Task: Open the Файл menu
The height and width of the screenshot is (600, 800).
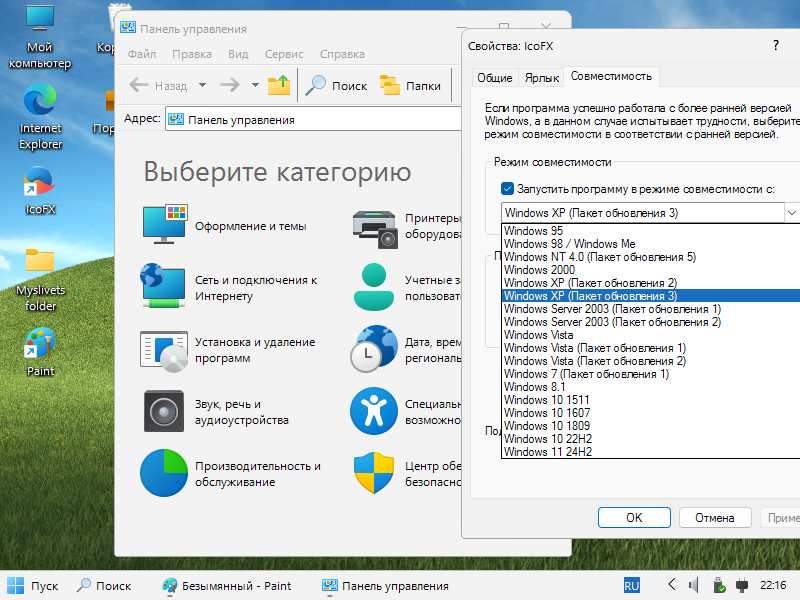Action: click(x=142, y=54)
